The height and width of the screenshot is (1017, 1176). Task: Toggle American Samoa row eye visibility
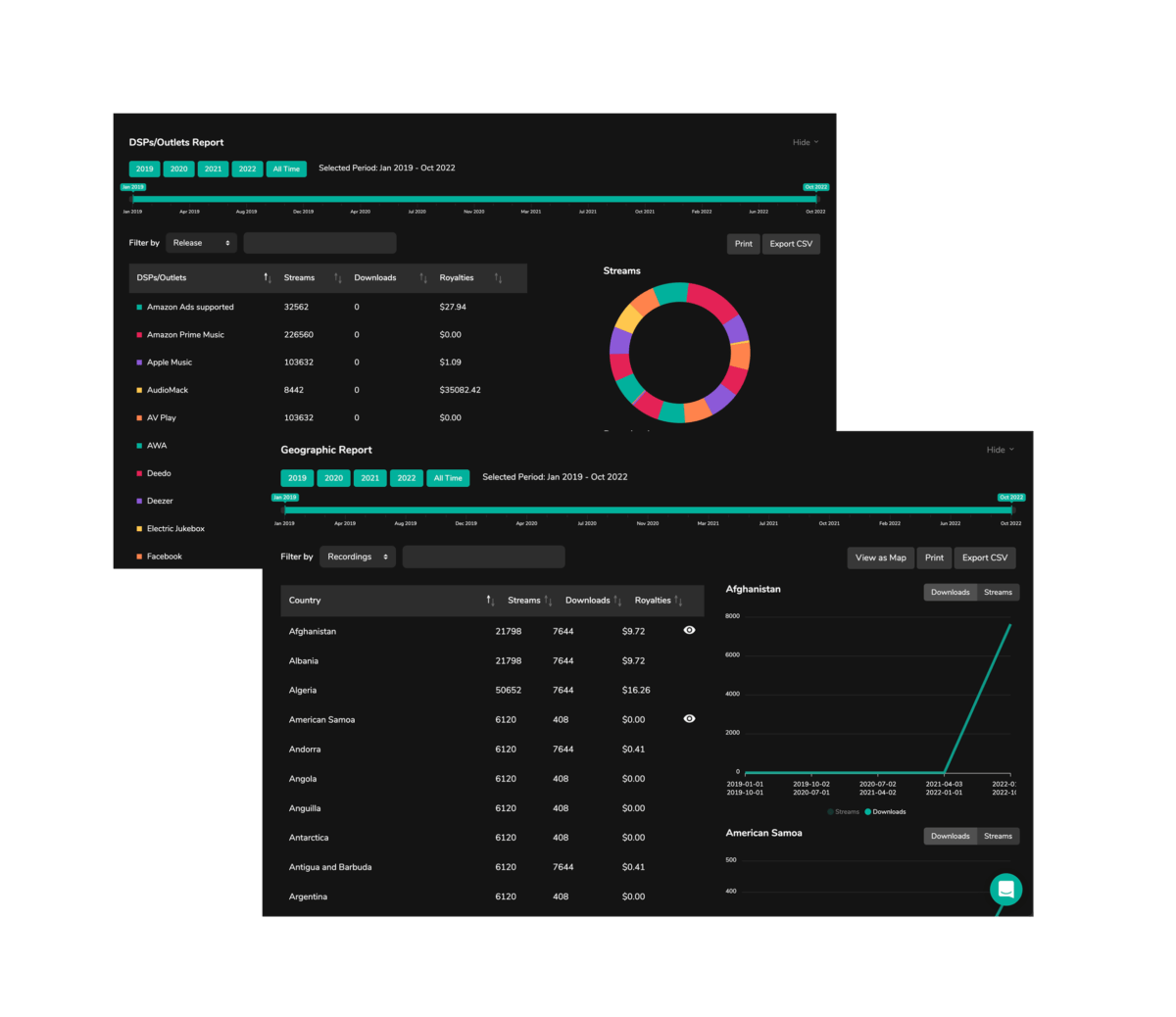pyautogui.click(x=689, y=718)
